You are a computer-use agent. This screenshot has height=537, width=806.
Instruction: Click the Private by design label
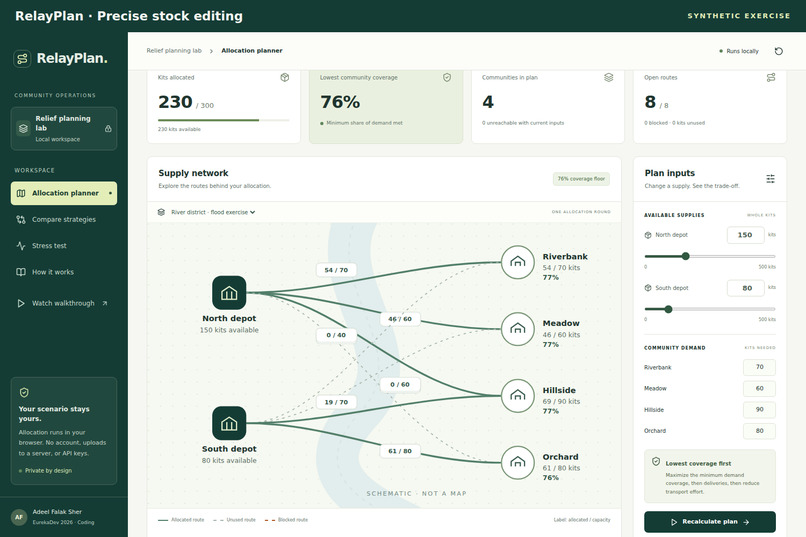(x=46, y=471)
